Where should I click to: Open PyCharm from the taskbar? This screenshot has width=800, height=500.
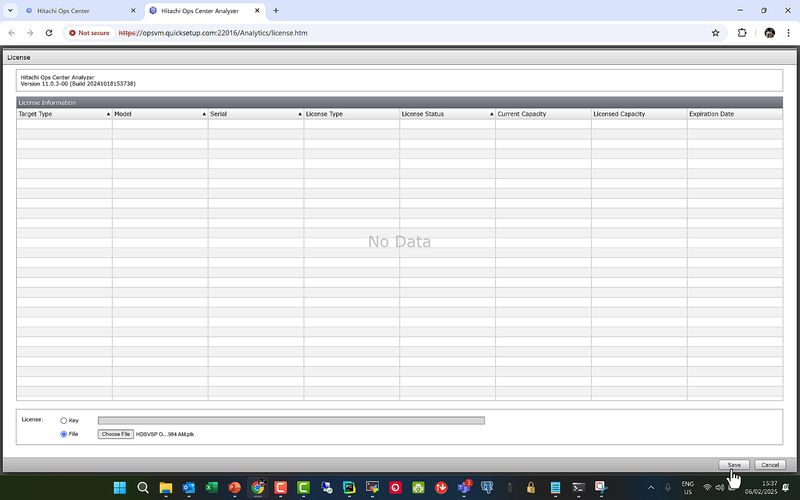click(349, 488)
